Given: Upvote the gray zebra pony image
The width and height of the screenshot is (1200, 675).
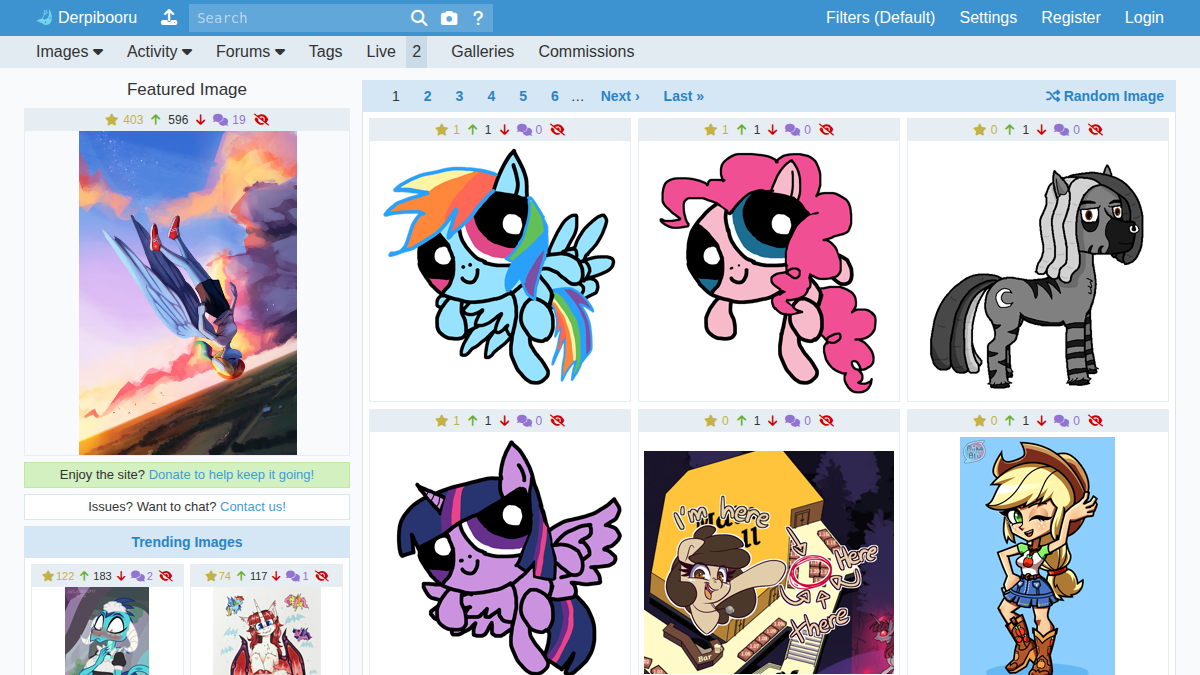Looking at the screenshot, I should (1011, 130).
